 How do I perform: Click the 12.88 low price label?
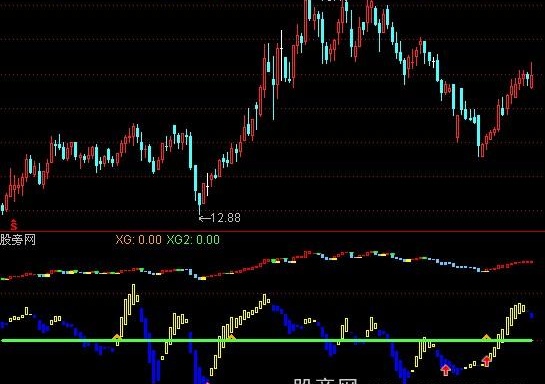(x=225, y=218)
